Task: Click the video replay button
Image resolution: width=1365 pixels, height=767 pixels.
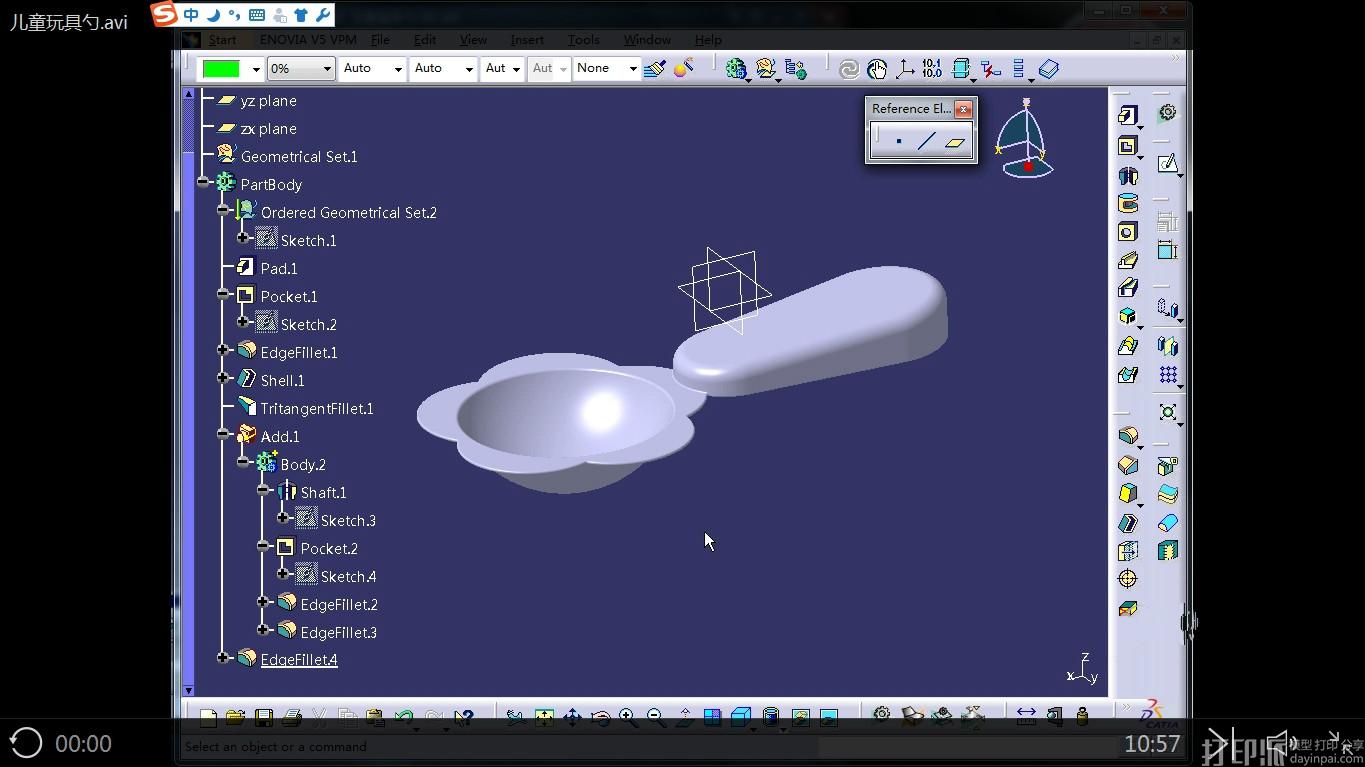Action: pos(26,743)
